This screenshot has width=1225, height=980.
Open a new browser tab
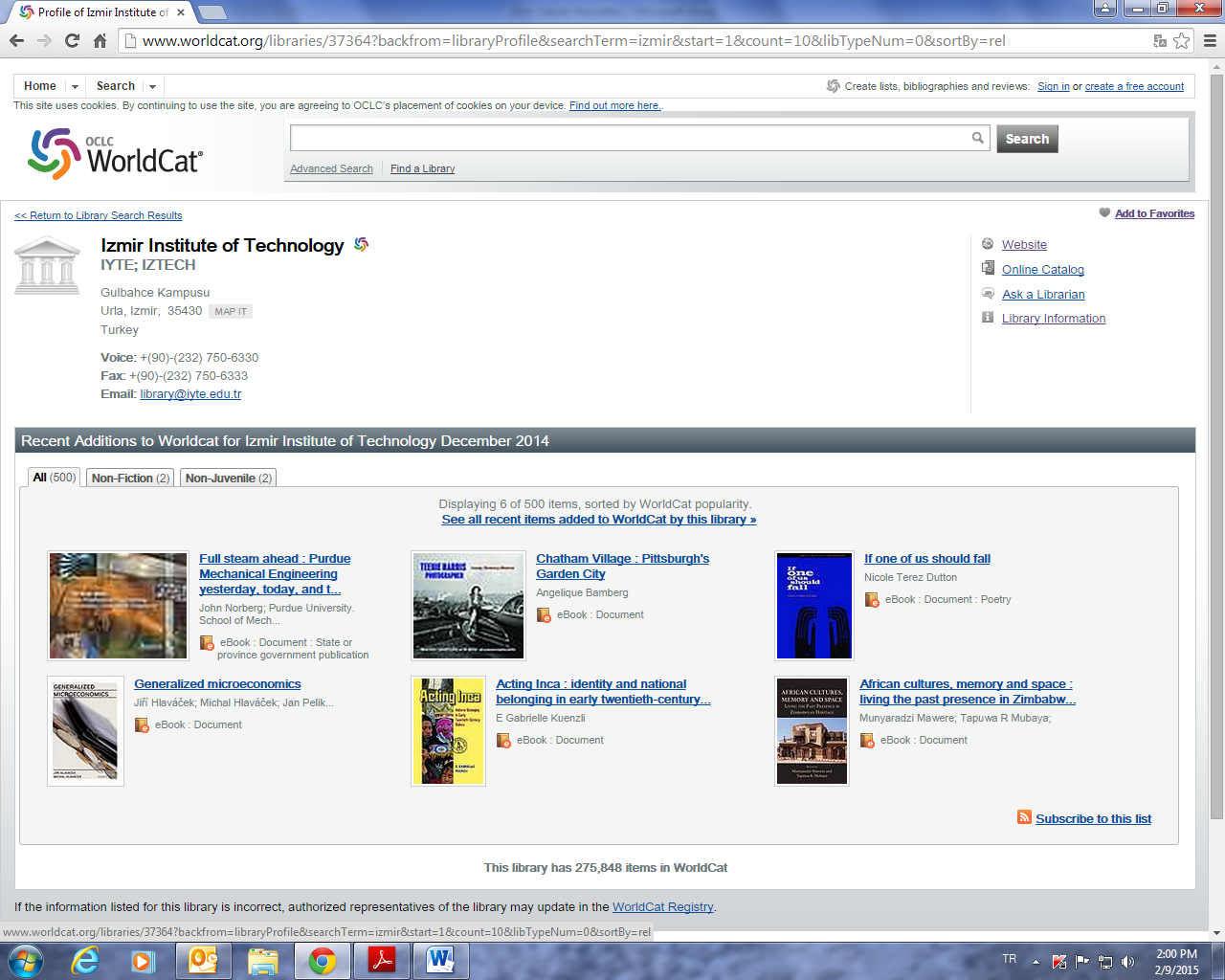[x=212, y=12]
